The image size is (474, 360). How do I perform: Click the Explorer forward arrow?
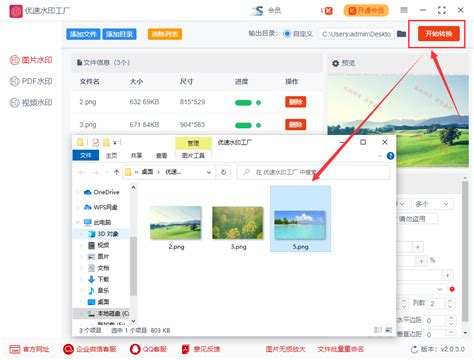(96, 172)
